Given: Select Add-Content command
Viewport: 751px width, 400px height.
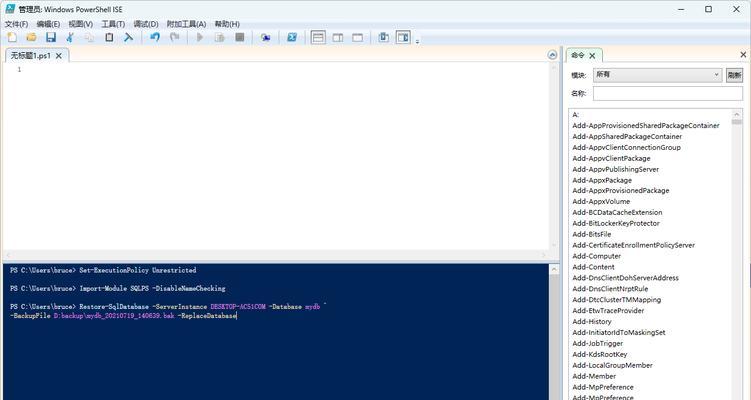Looking at the screenshot, I should click(x=593, y=267).
